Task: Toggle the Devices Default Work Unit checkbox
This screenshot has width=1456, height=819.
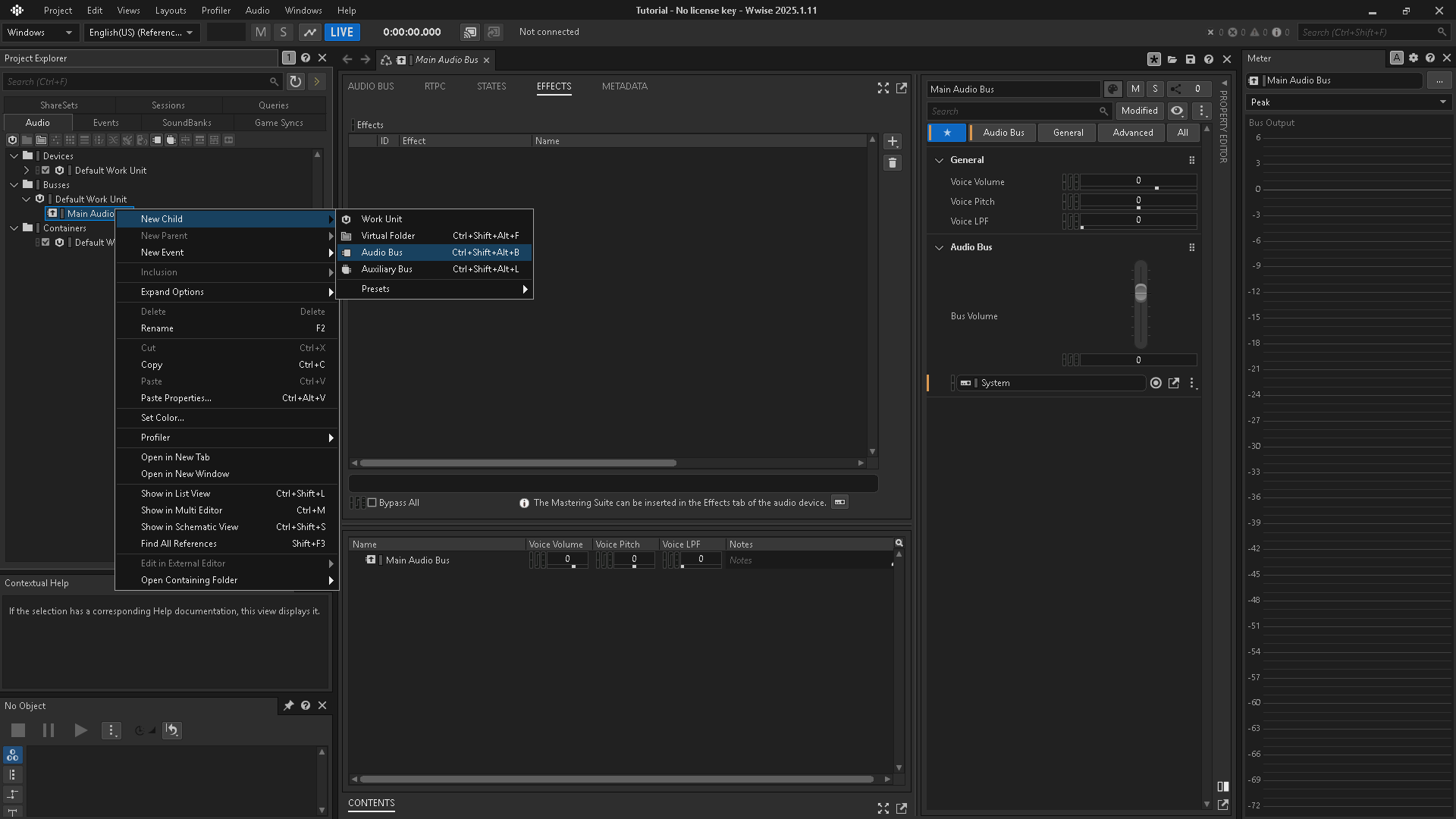Action: pos(45,171)
